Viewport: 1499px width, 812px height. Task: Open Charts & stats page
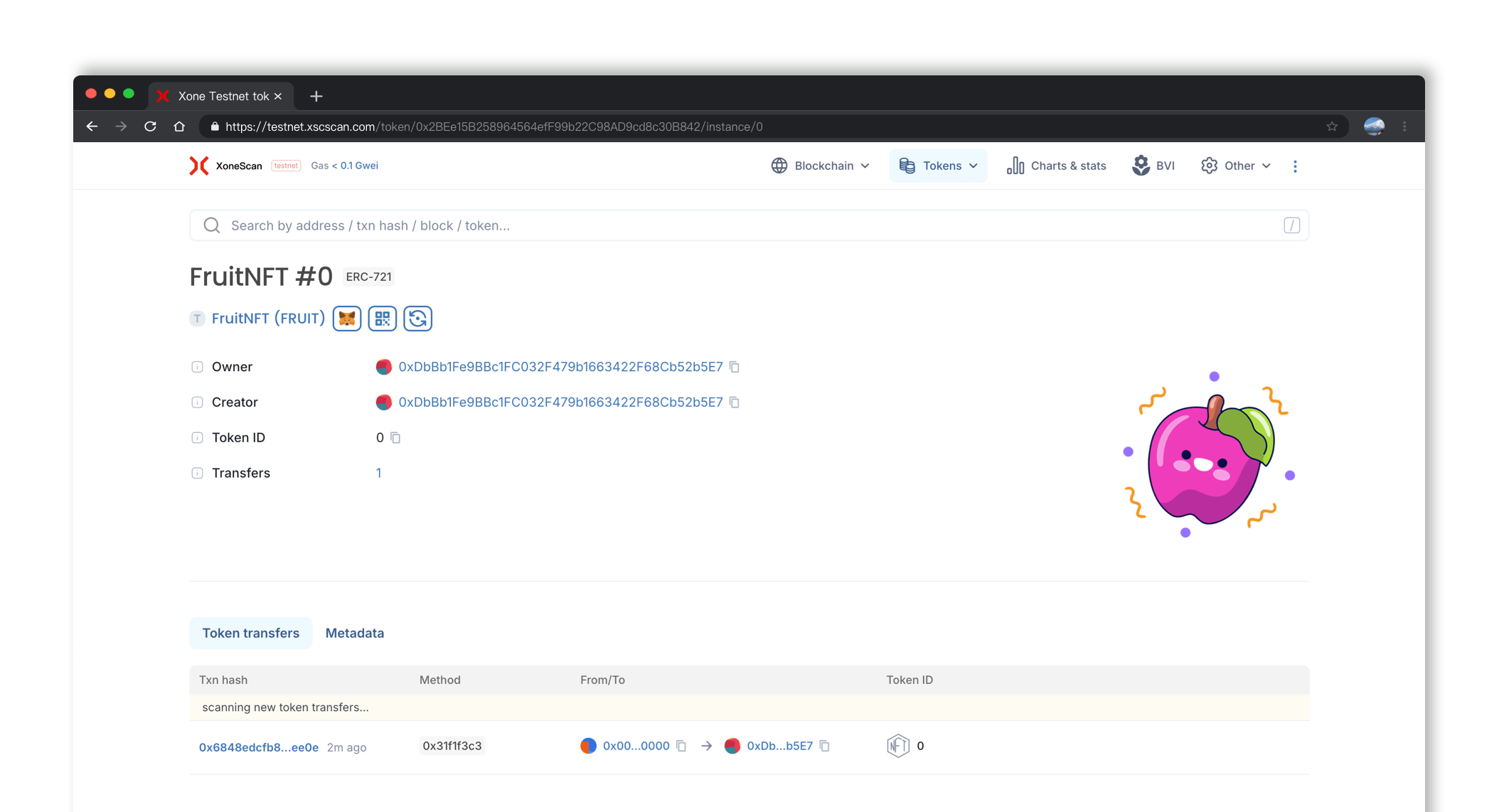pos(1057,166)
